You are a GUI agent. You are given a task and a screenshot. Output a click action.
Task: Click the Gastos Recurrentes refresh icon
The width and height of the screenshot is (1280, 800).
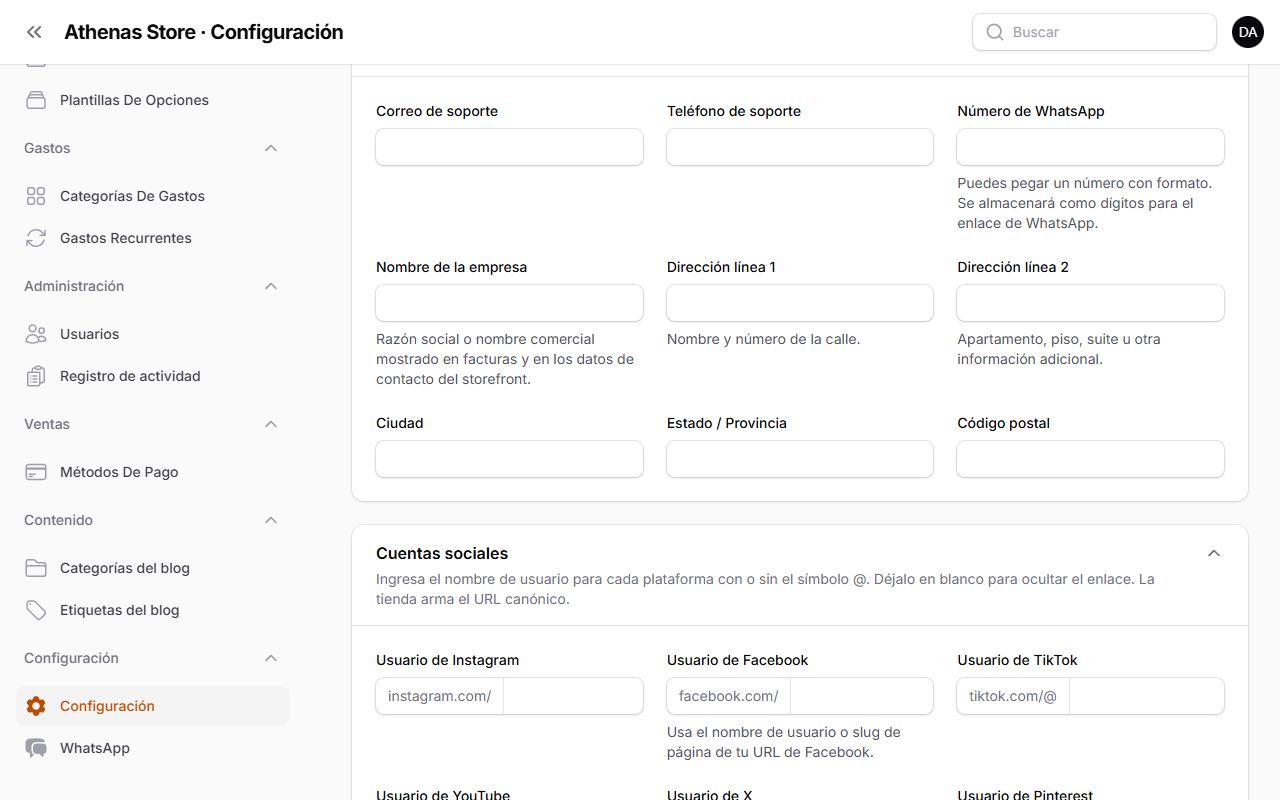point(36,238)
